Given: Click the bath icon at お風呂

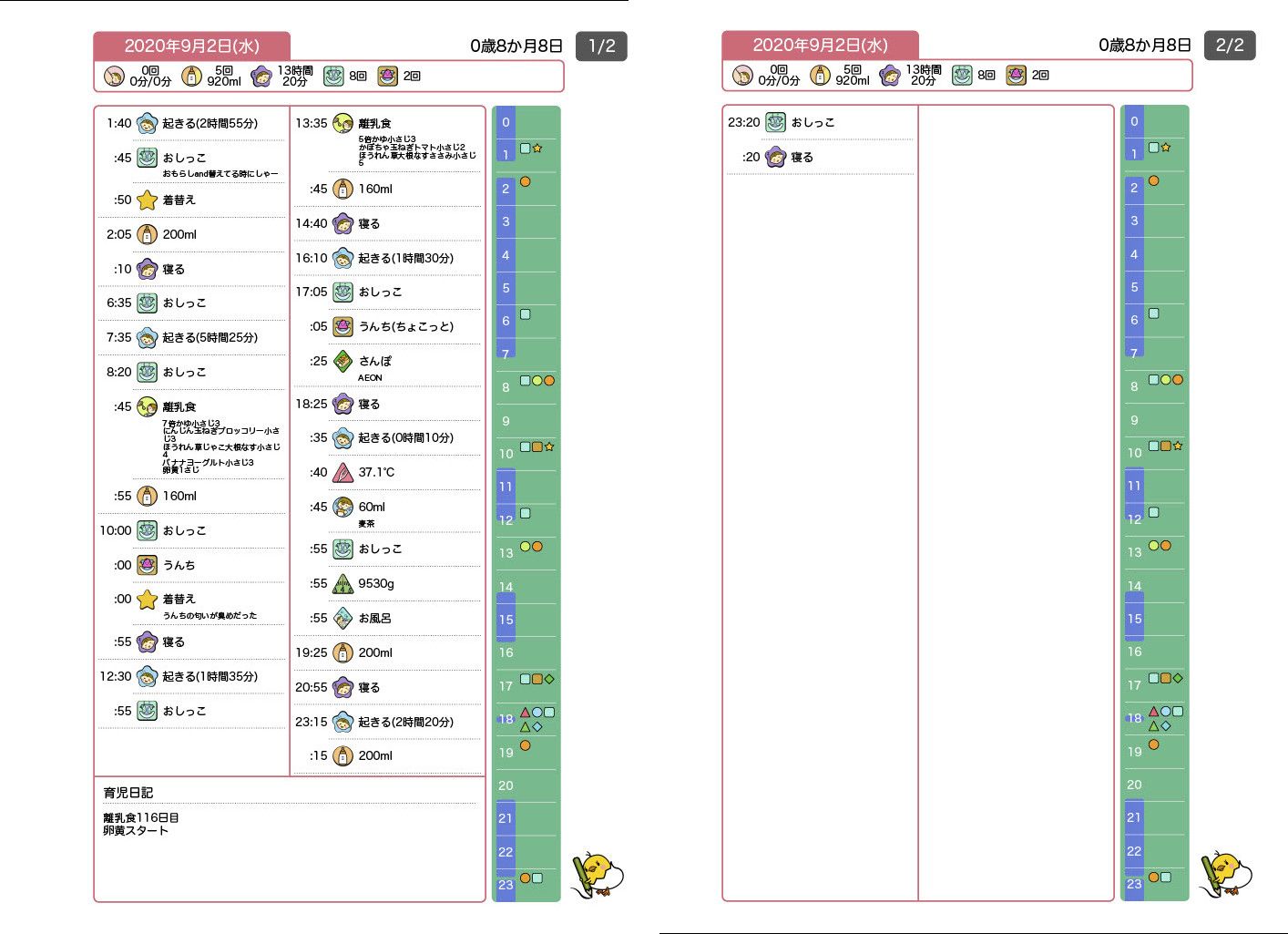Looking at the screenshot, I should pos(342,618).
